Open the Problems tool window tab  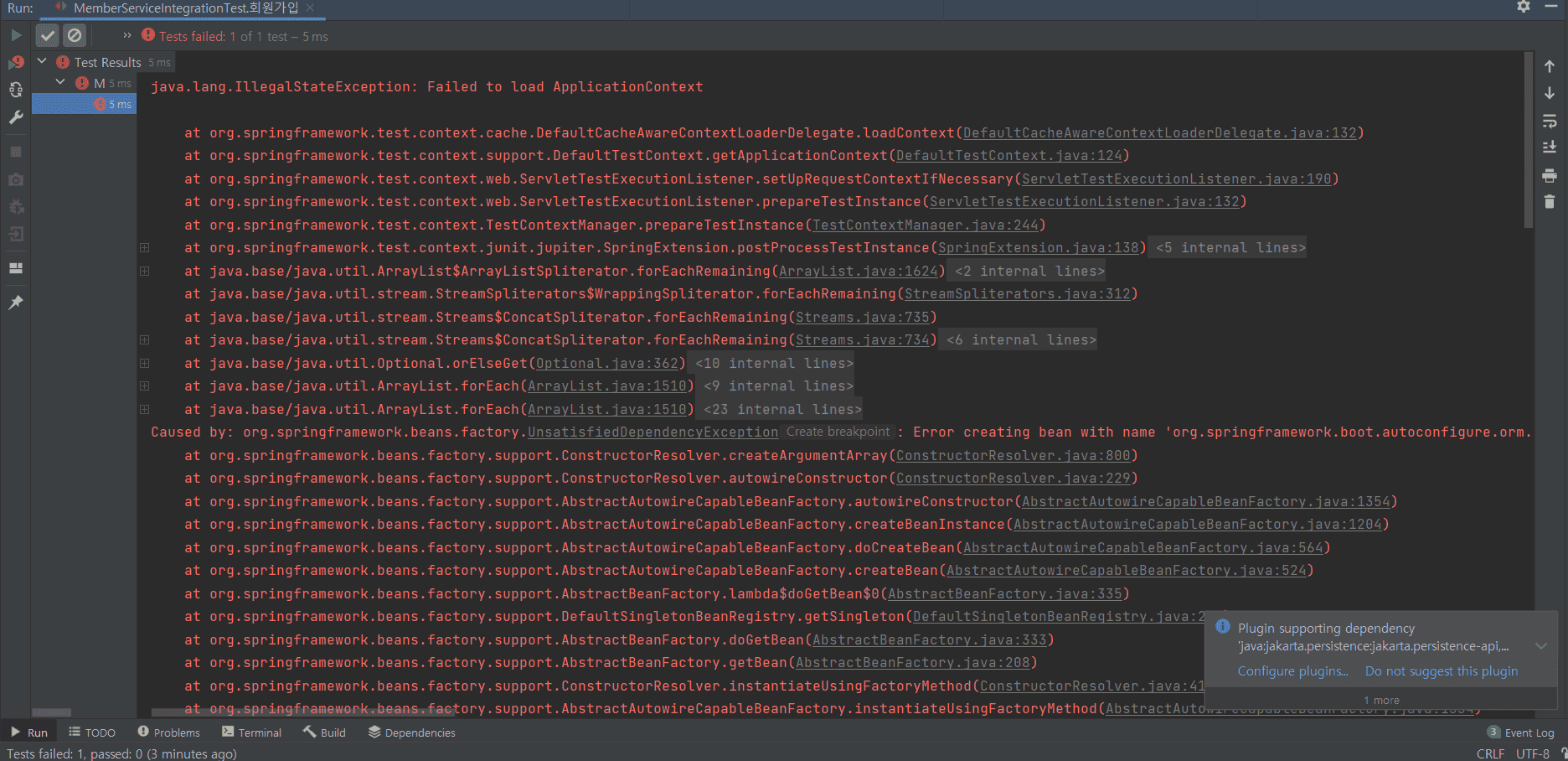click(168, 733)
